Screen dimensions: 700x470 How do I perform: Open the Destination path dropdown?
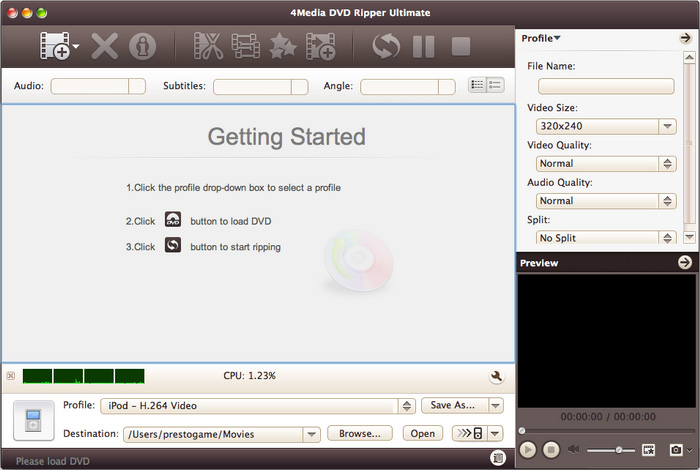point(310,434)
